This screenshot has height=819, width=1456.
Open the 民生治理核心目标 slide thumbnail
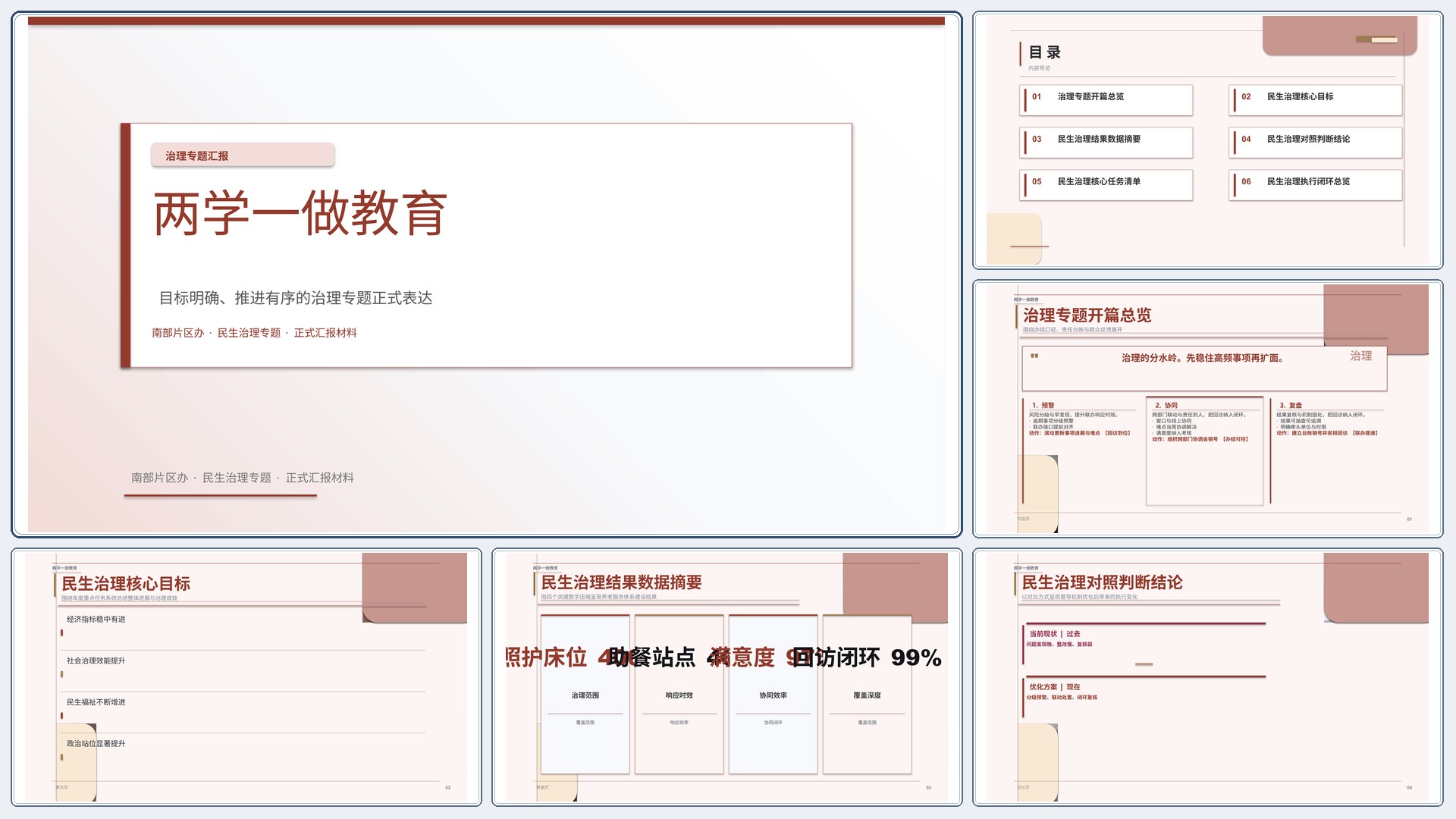[x=246, y=677]
